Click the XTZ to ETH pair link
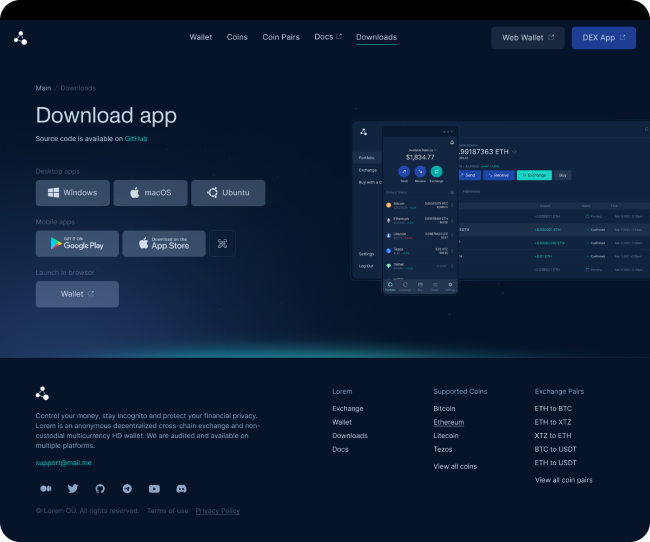The image size is (650, 542). [553, 436]
